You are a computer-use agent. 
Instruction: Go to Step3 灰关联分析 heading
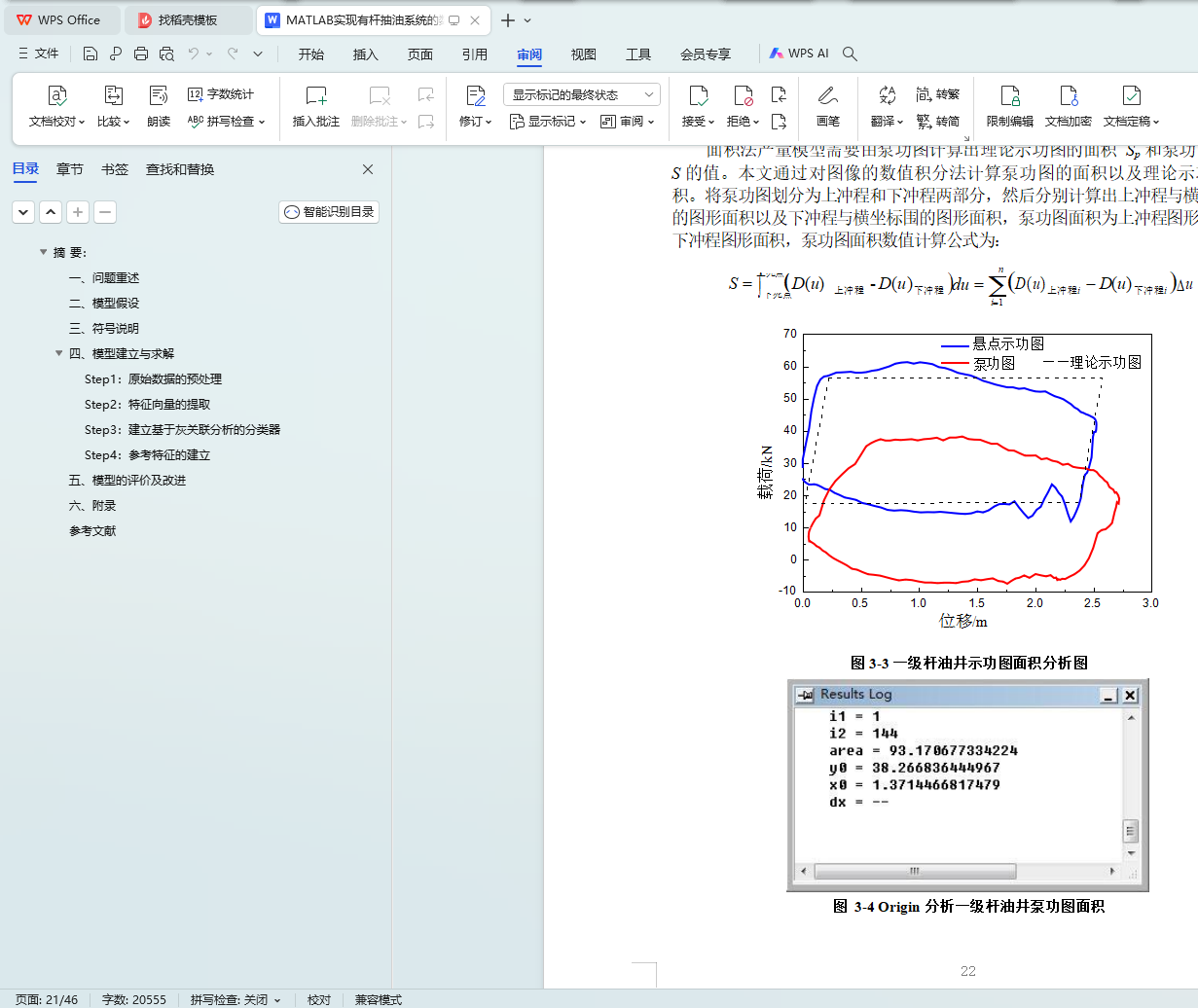[182, 430]
